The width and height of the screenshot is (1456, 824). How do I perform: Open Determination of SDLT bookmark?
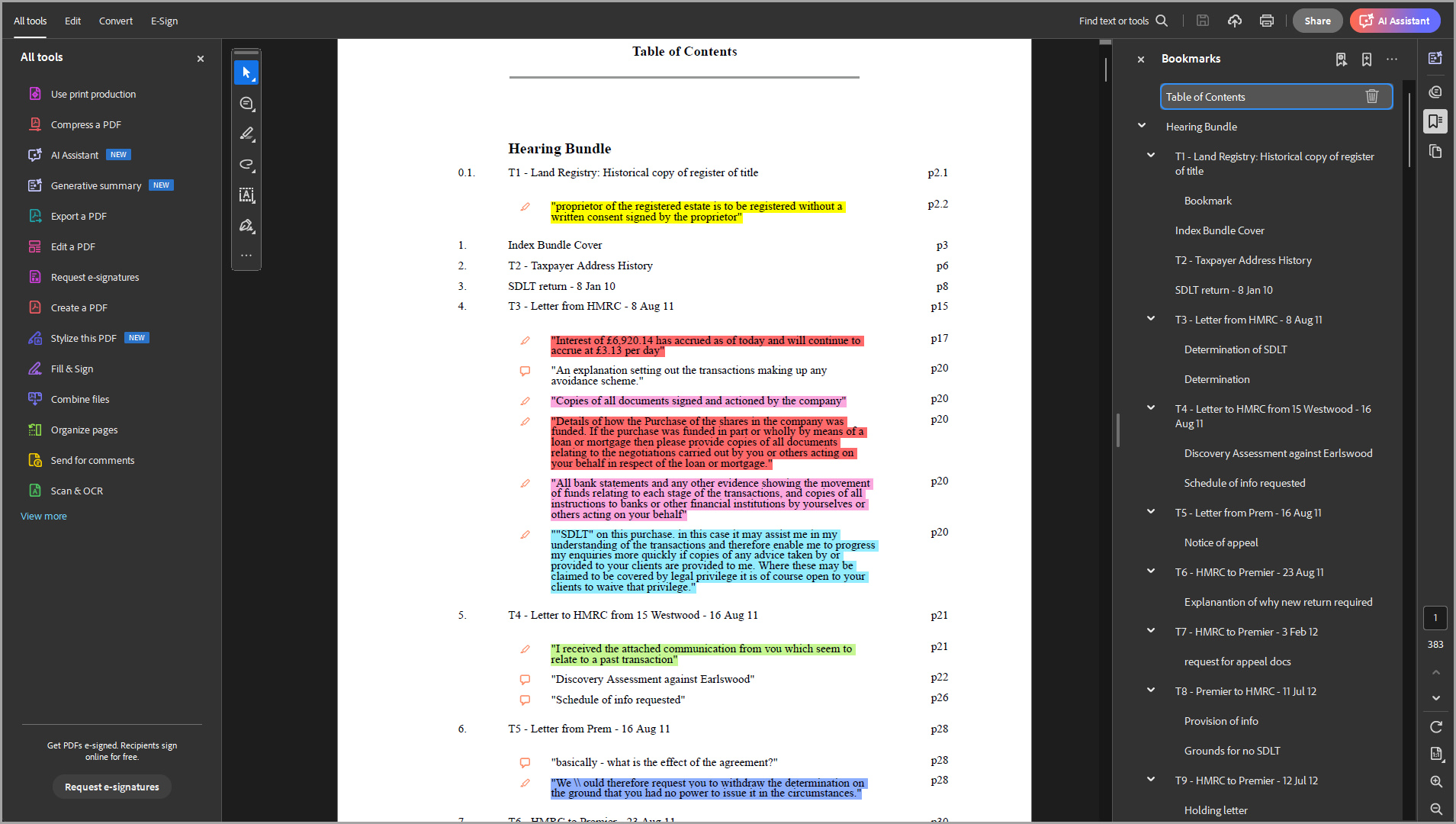click(1236, 349)
